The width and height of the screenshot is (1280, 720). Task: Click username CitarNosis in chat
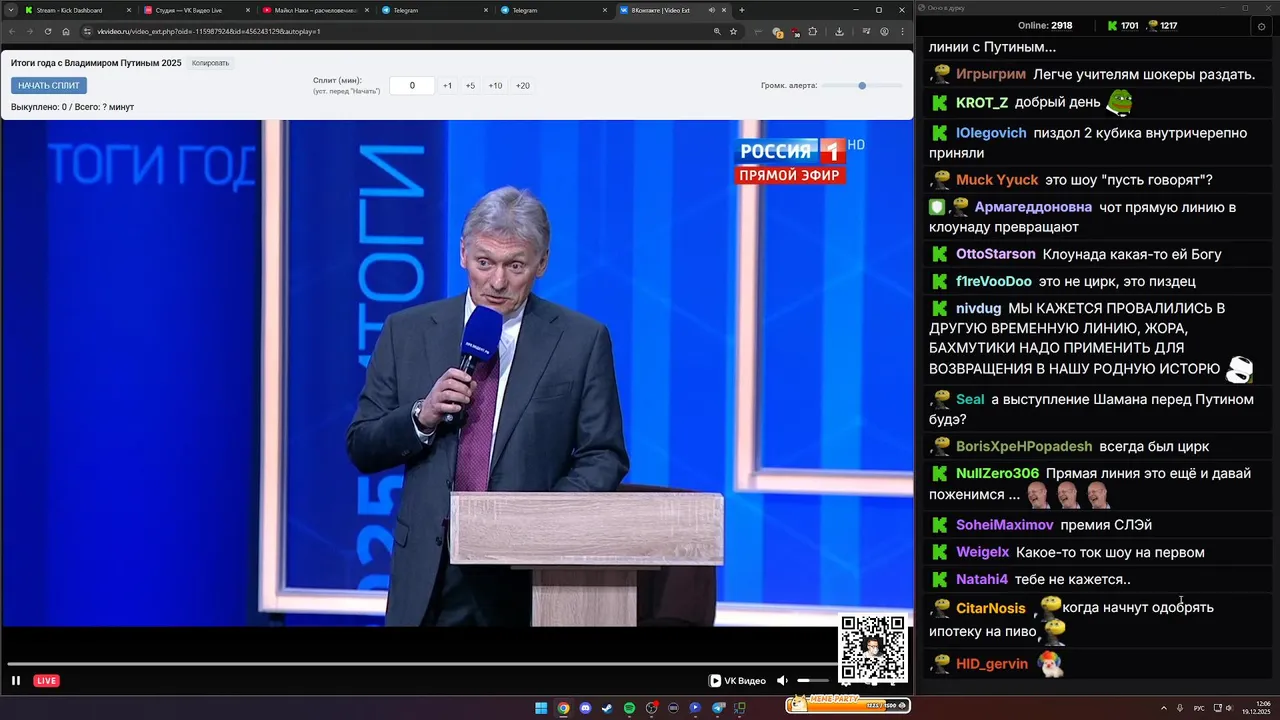tap(991, 608)
